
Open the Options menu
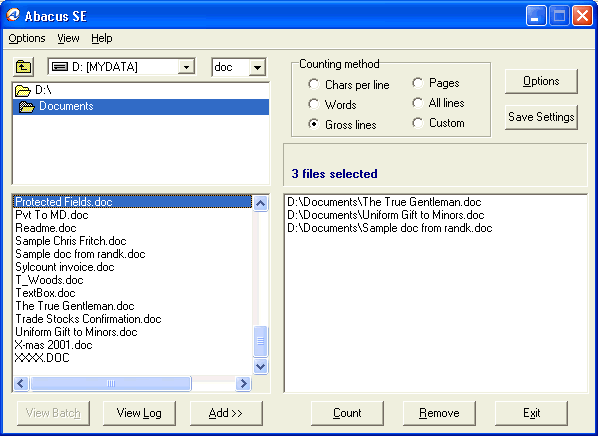tap(27, 38)
